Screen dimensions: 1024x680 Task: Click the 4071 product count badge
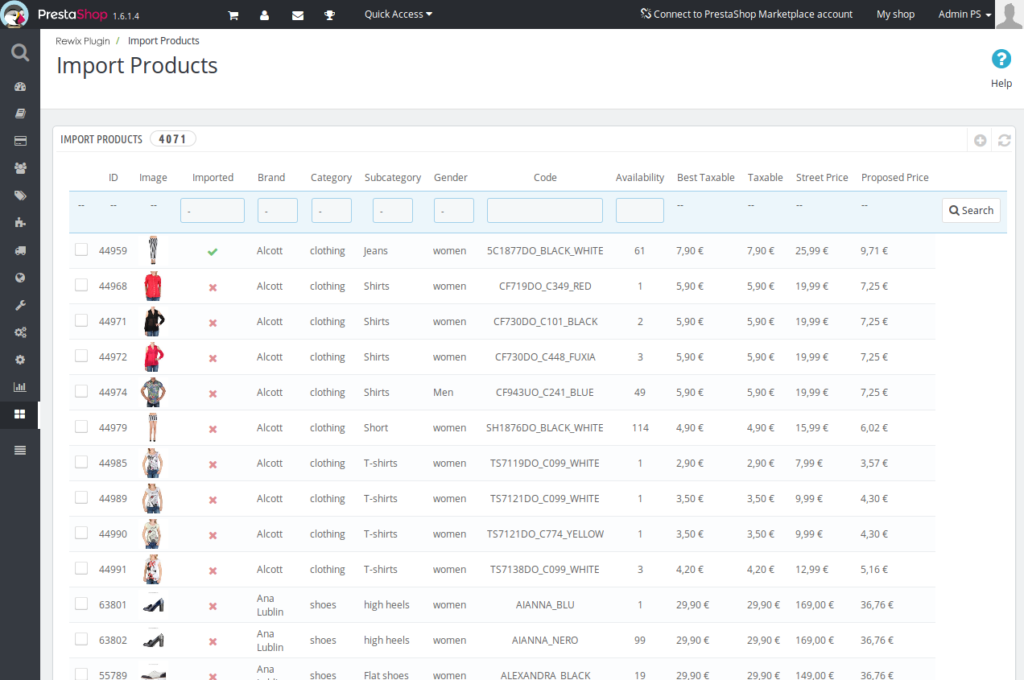pos(172,139)
